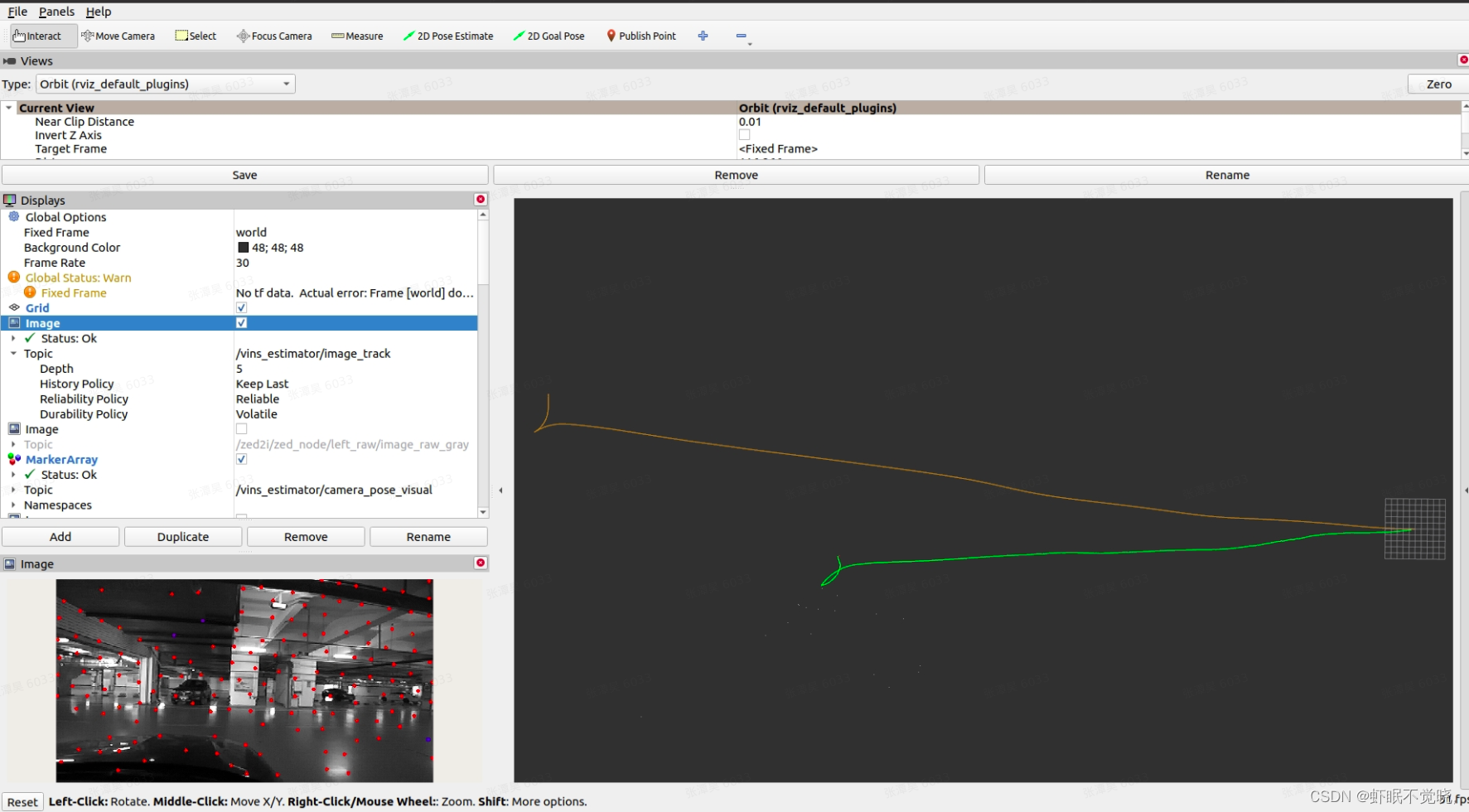Expand MarkerArray Status: Ok row
Screen dimensions: 1469x812
[x=13, y=475]
